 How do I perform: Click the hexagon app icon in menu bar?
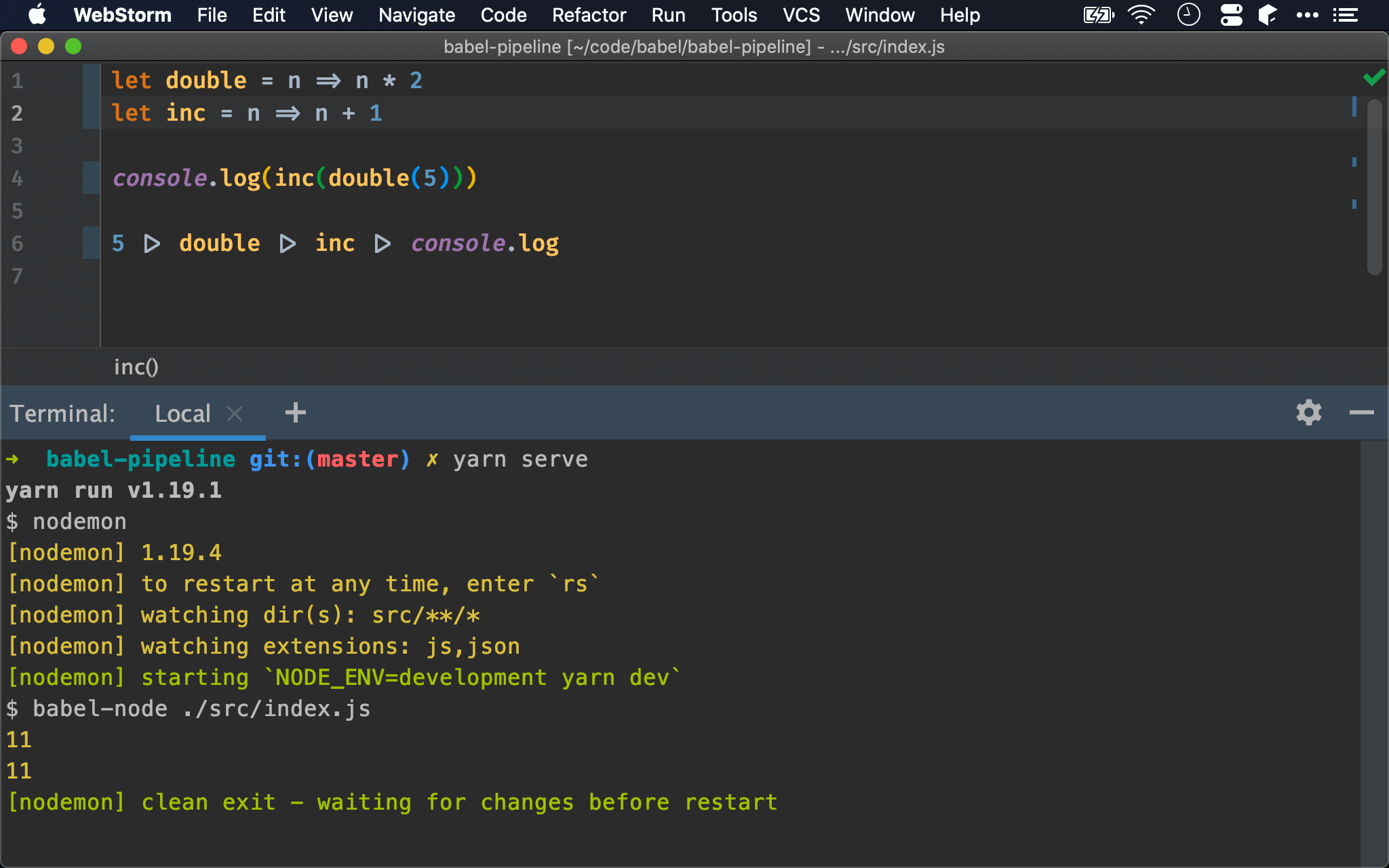[x=1267, y=15]
